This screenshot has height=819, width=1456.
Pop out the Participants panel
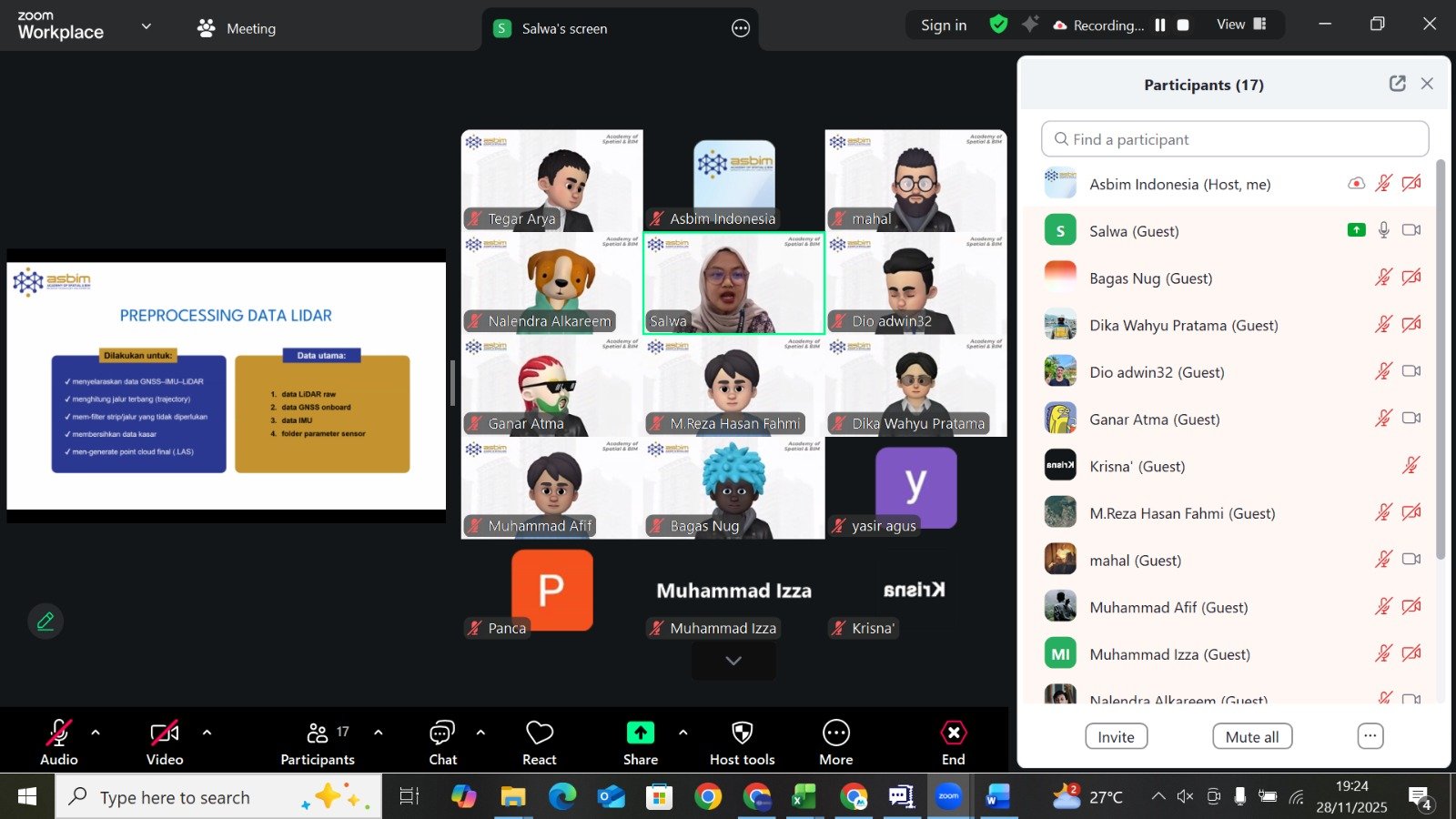pyautogui.click(x=1397, y=84)
